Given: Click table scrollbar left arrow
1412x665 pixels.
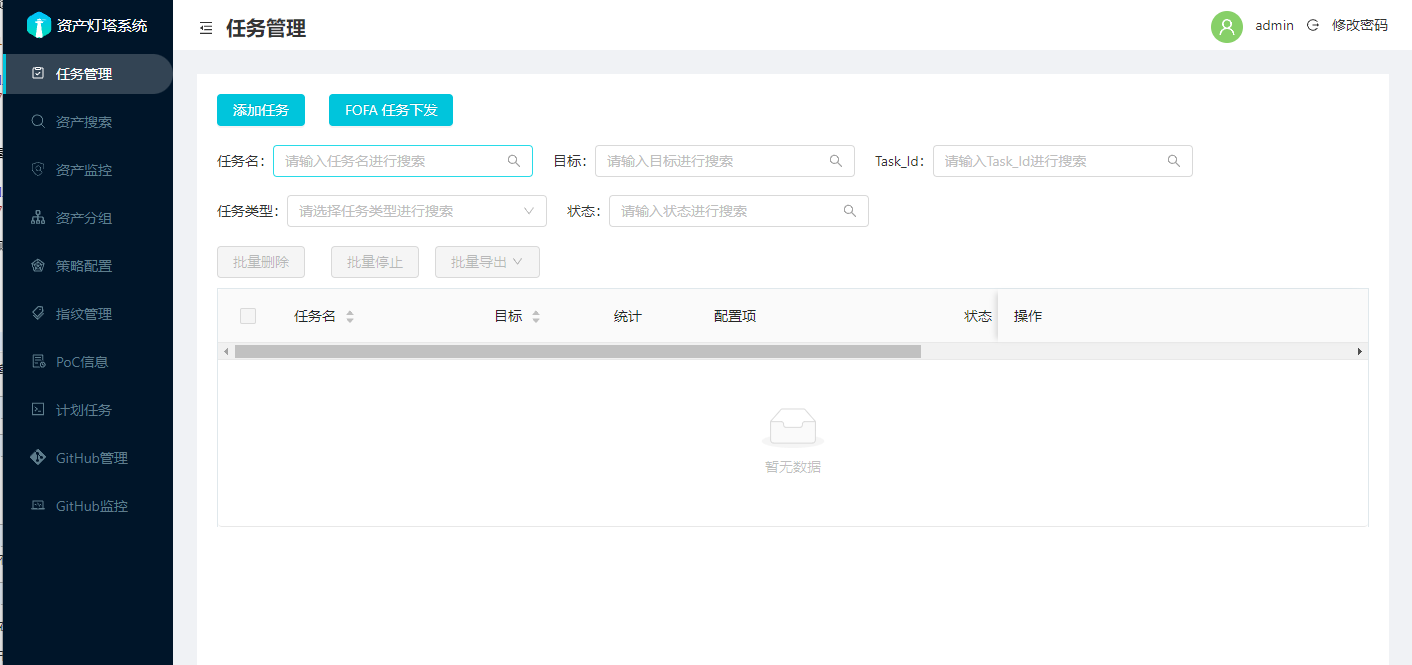Looking at the screenshot, I should click(x=226, y=351).
